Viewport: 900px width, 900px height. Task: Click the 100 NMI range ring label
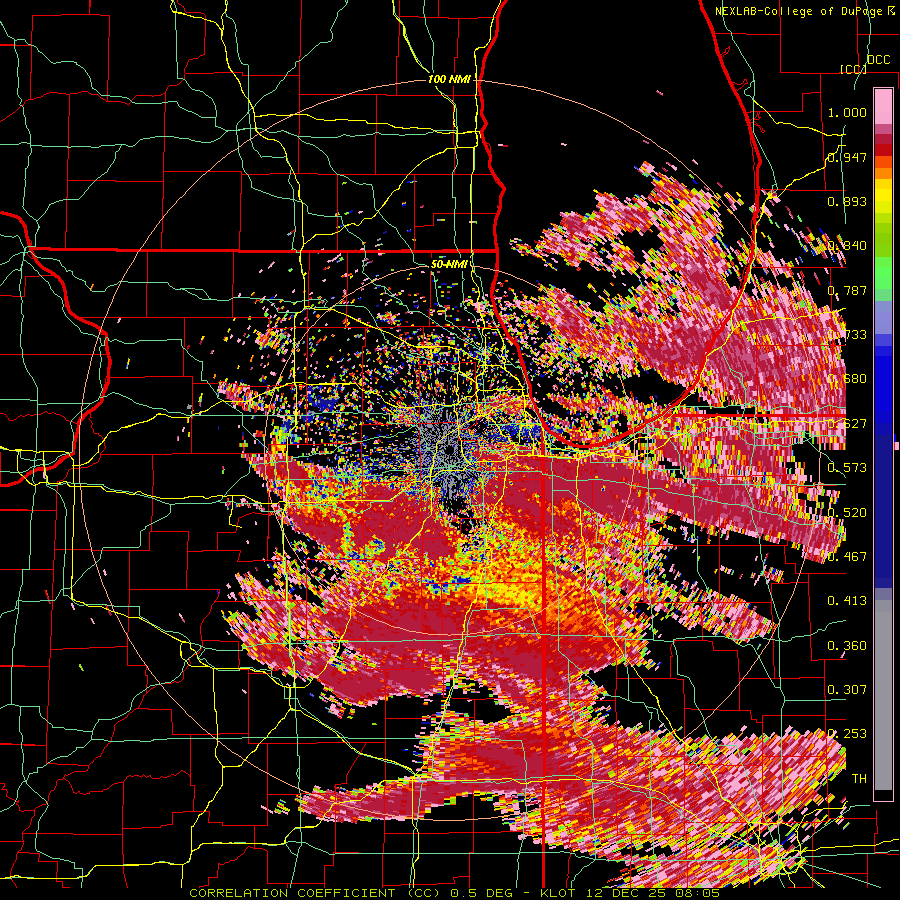pos(449,79)
